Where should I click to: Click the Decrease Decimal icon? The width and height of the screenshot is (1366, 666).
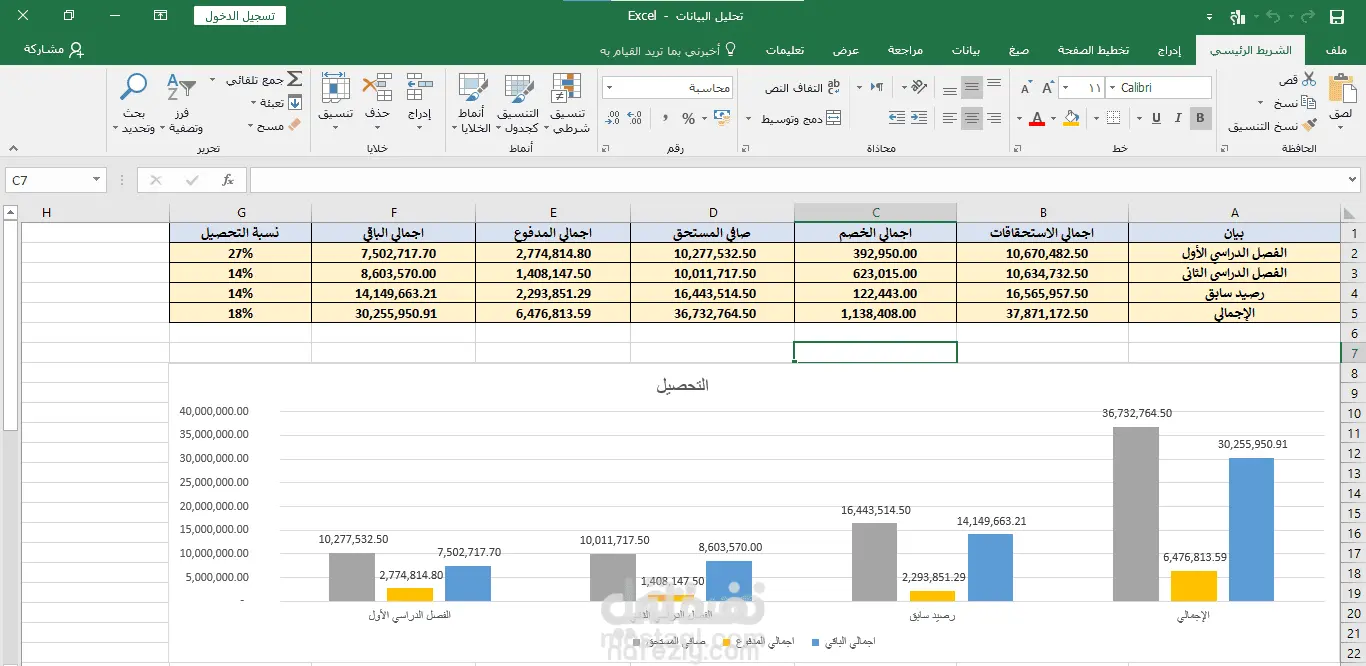[612, 118]
